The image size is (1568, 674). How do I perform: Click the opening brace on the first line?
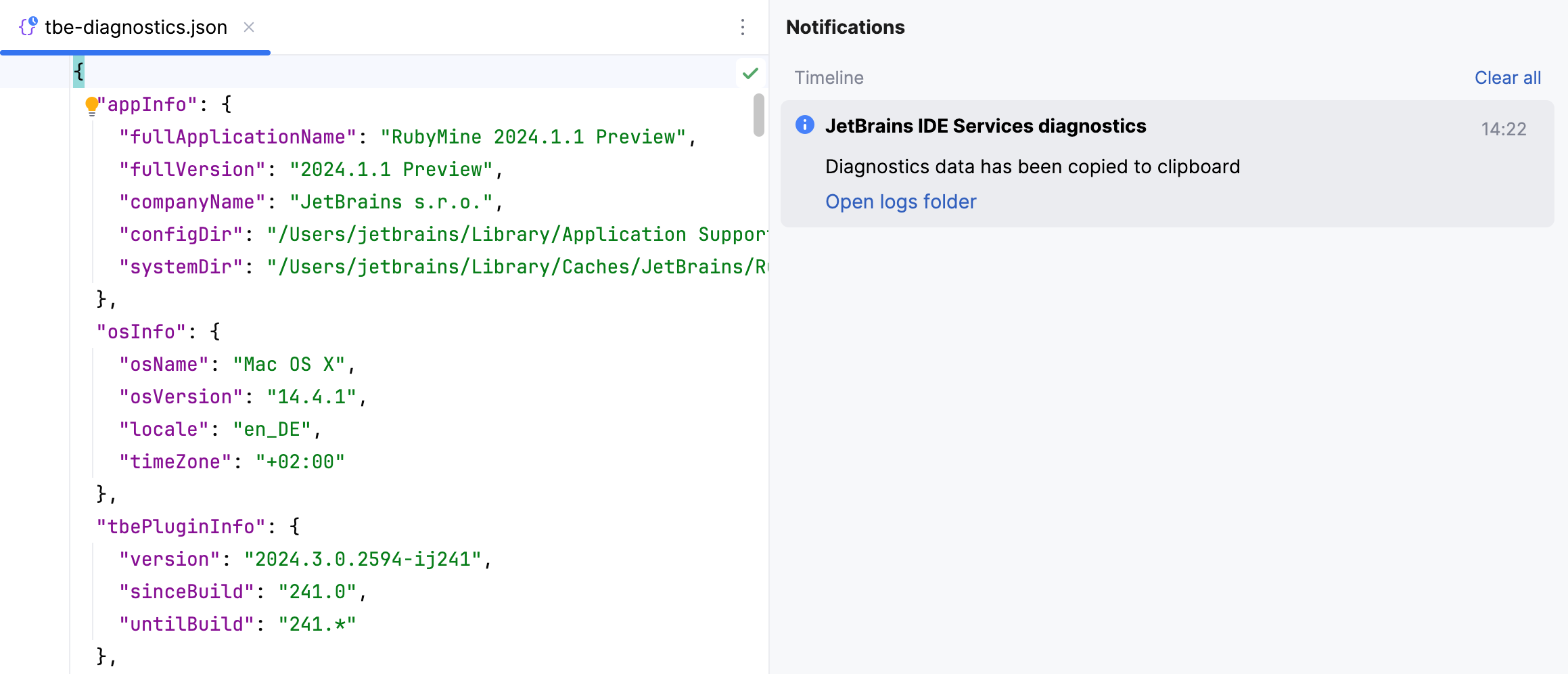point(79,71)
